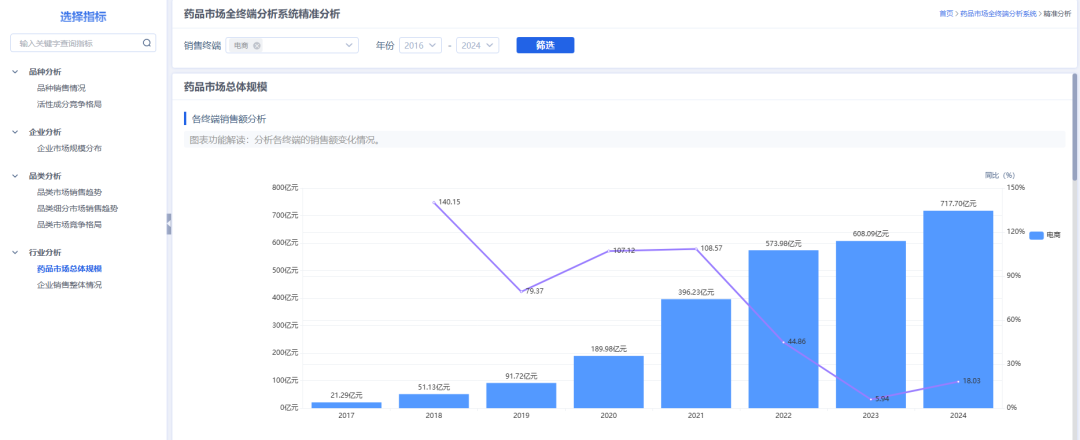Collapse the 品种分析 tree group
This screenshot has height=440, width=1080.
coord(15,71)
